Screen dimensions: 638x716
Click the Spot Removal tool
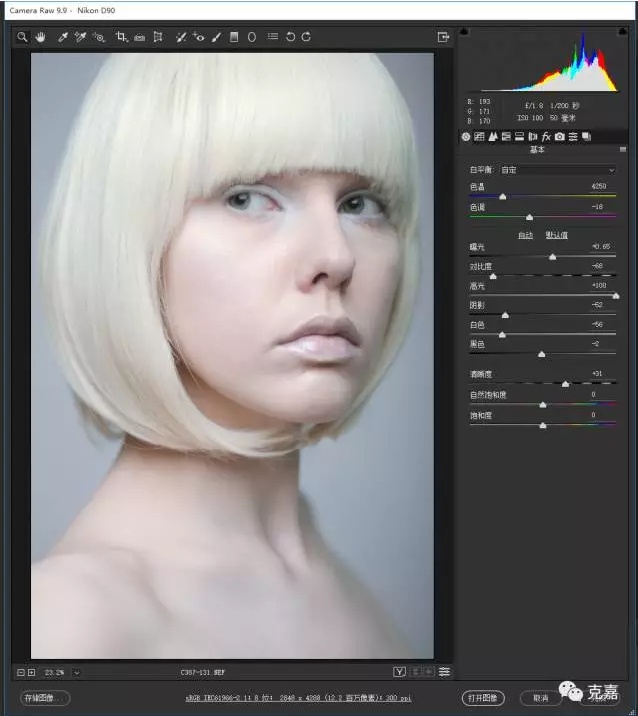[x=181, y=37]
